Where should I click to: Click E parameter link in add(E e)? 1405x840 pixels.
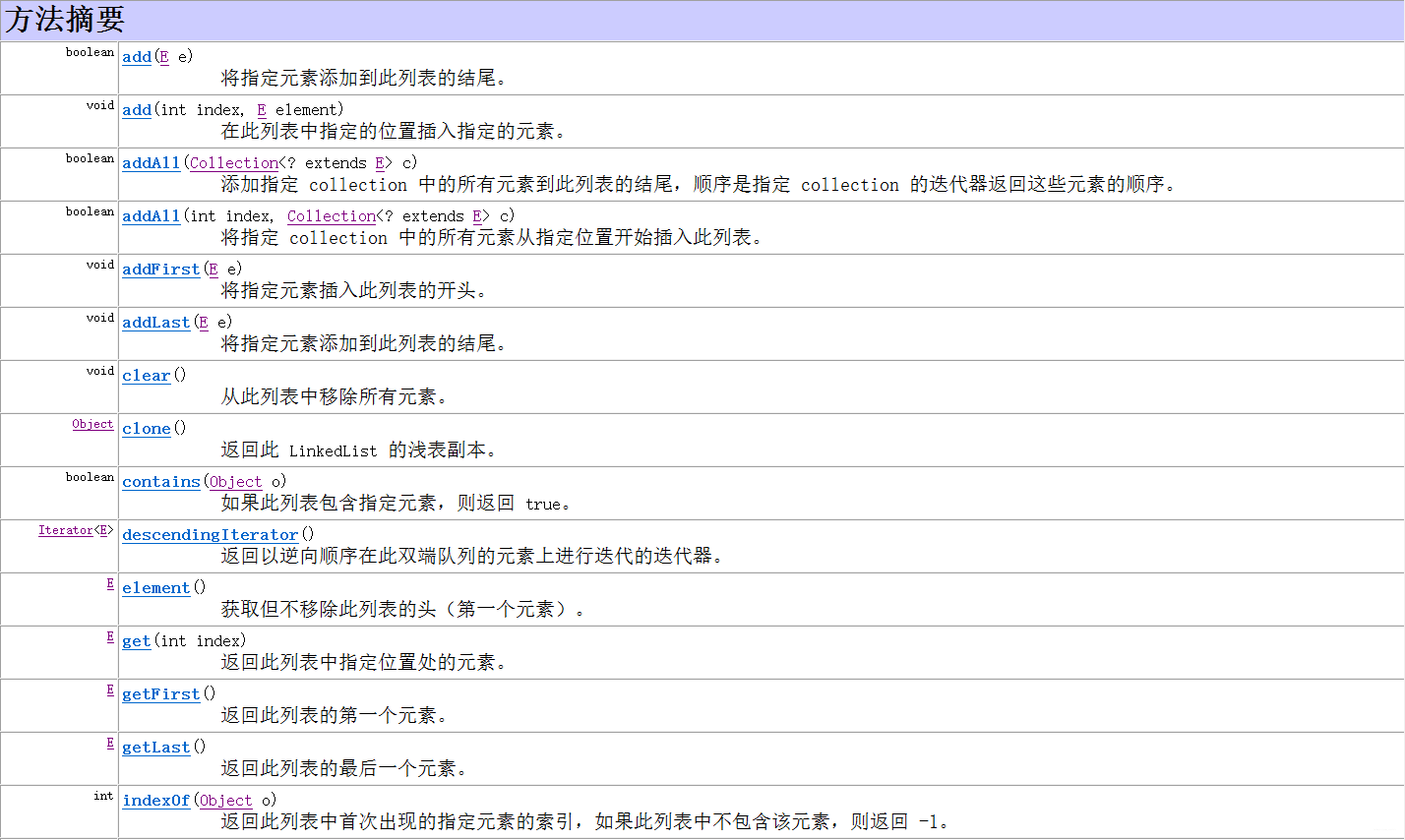pos(164,57)
